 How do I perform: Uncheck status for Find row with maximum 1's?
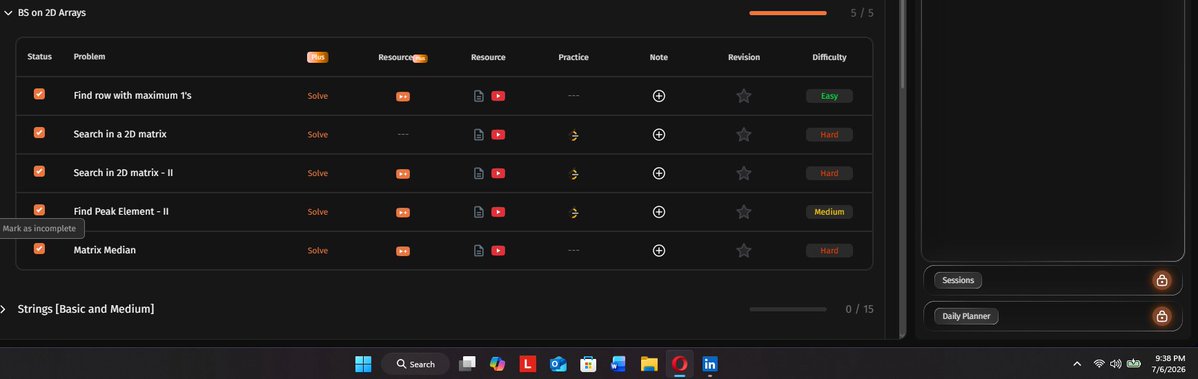coord(39,94)
